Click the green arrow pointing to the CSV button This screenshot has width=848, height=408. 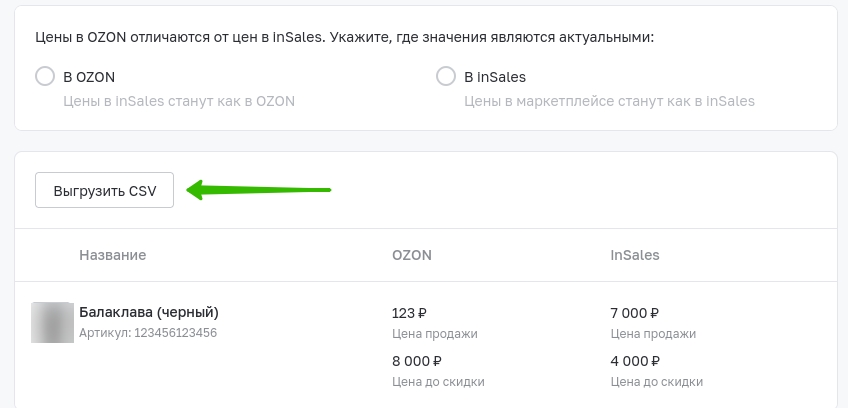pos(259,190)
